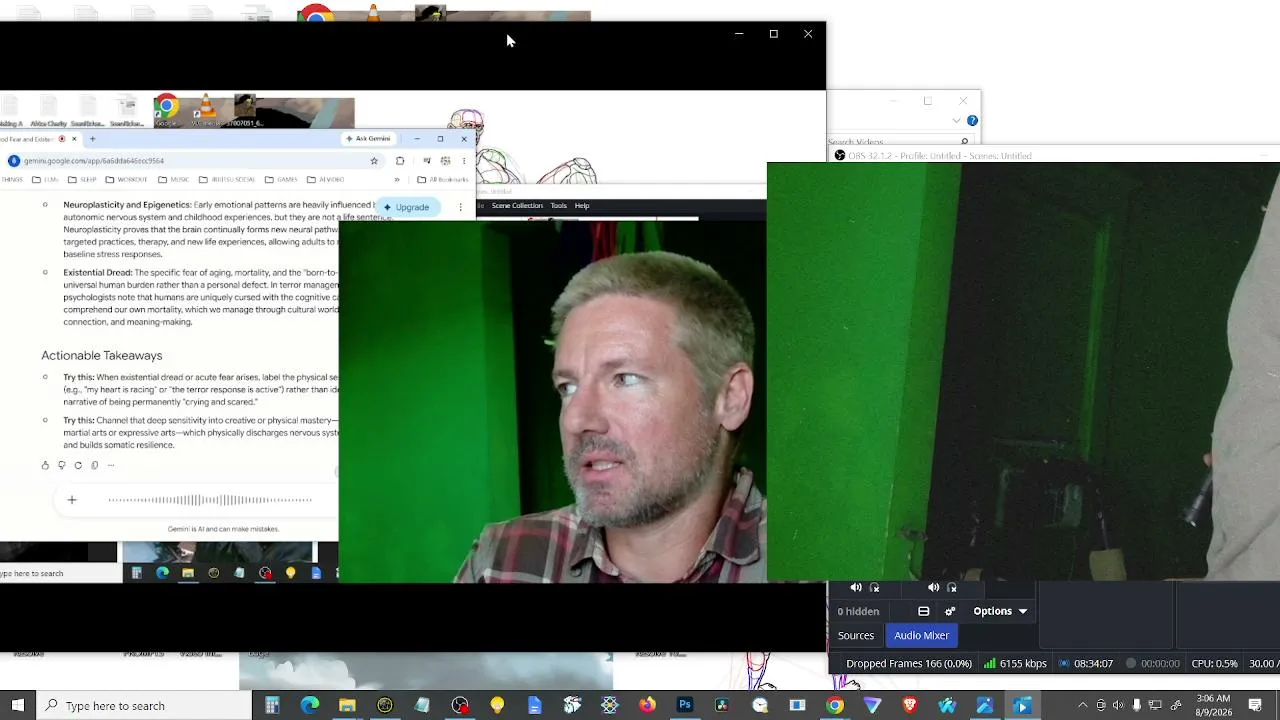Open the Tools menu in the preview

coord(559,206)
